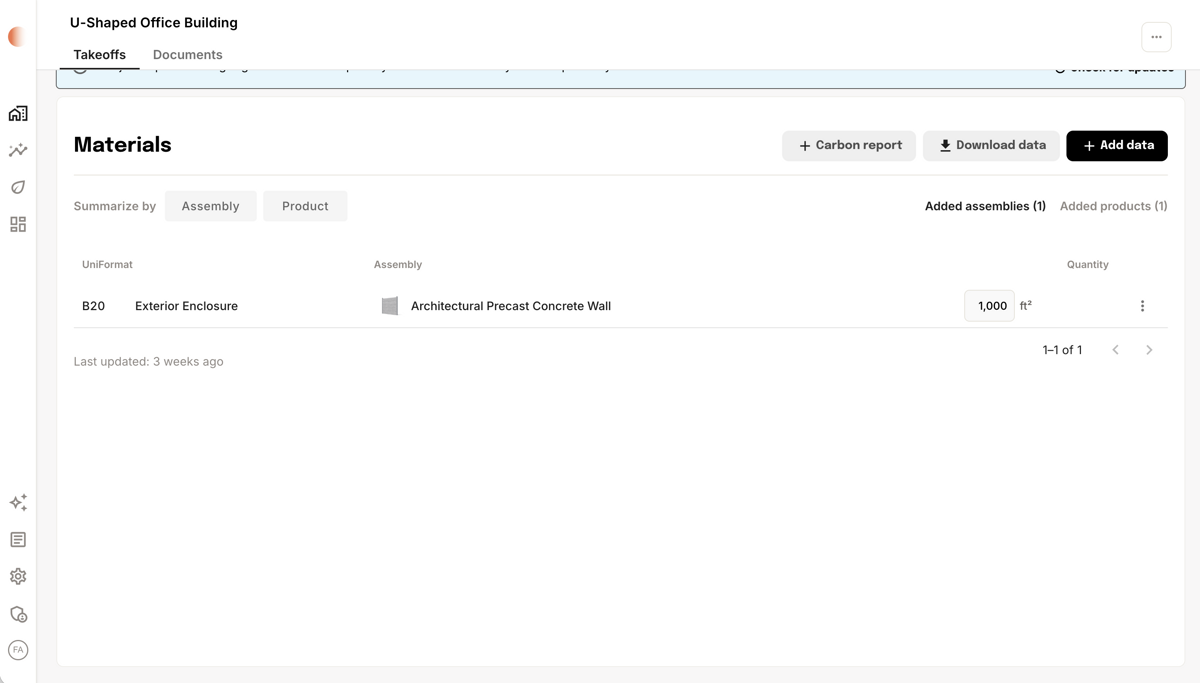Open the FA user avatar
Image resolution: width=1200 pixels, height=683 pixels.
click(x=18, y=650)
